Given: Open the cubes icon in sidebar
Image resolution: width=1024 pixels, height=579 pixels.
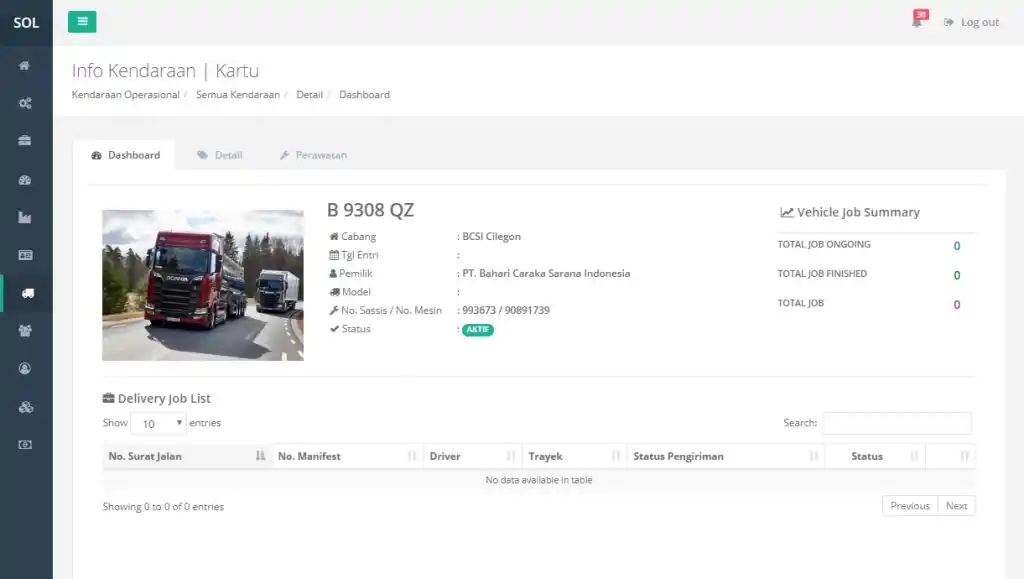Looking at the screenshot, I should pyautogui.click(x=25, y=407).
